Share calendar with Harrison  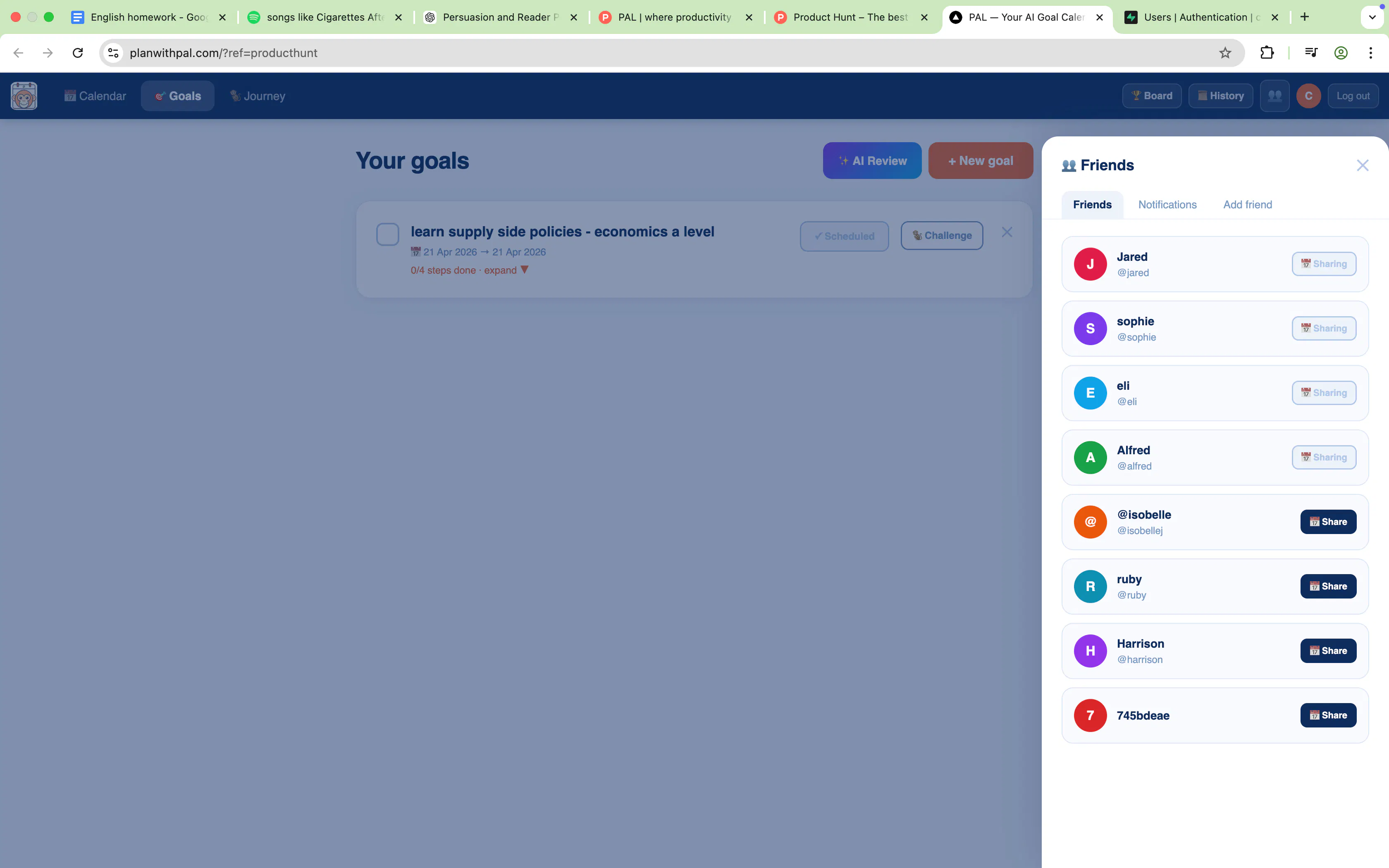(1328, 651)
